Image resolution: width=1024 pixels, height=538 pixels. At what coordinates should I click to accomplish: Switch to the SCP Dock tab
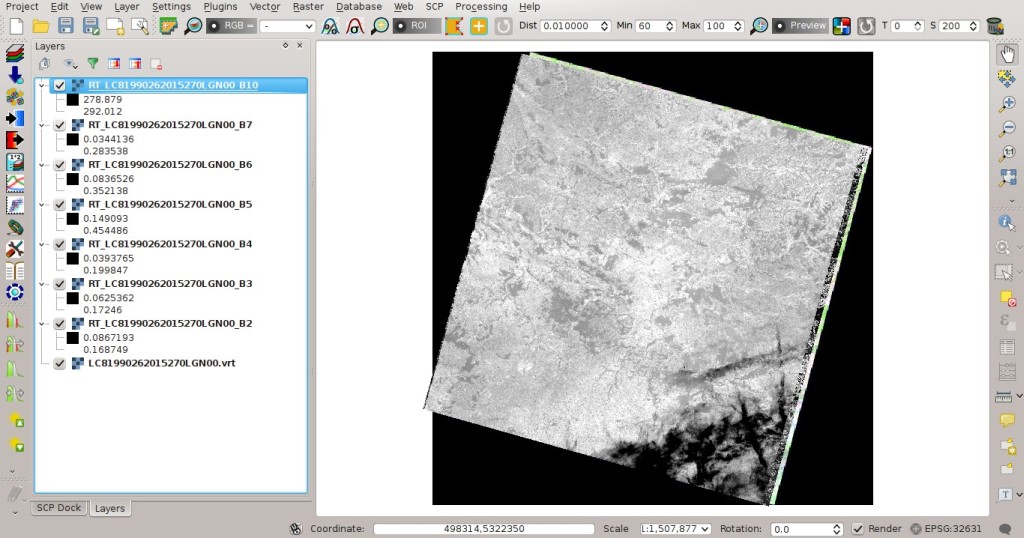click(x=59, y=508)
